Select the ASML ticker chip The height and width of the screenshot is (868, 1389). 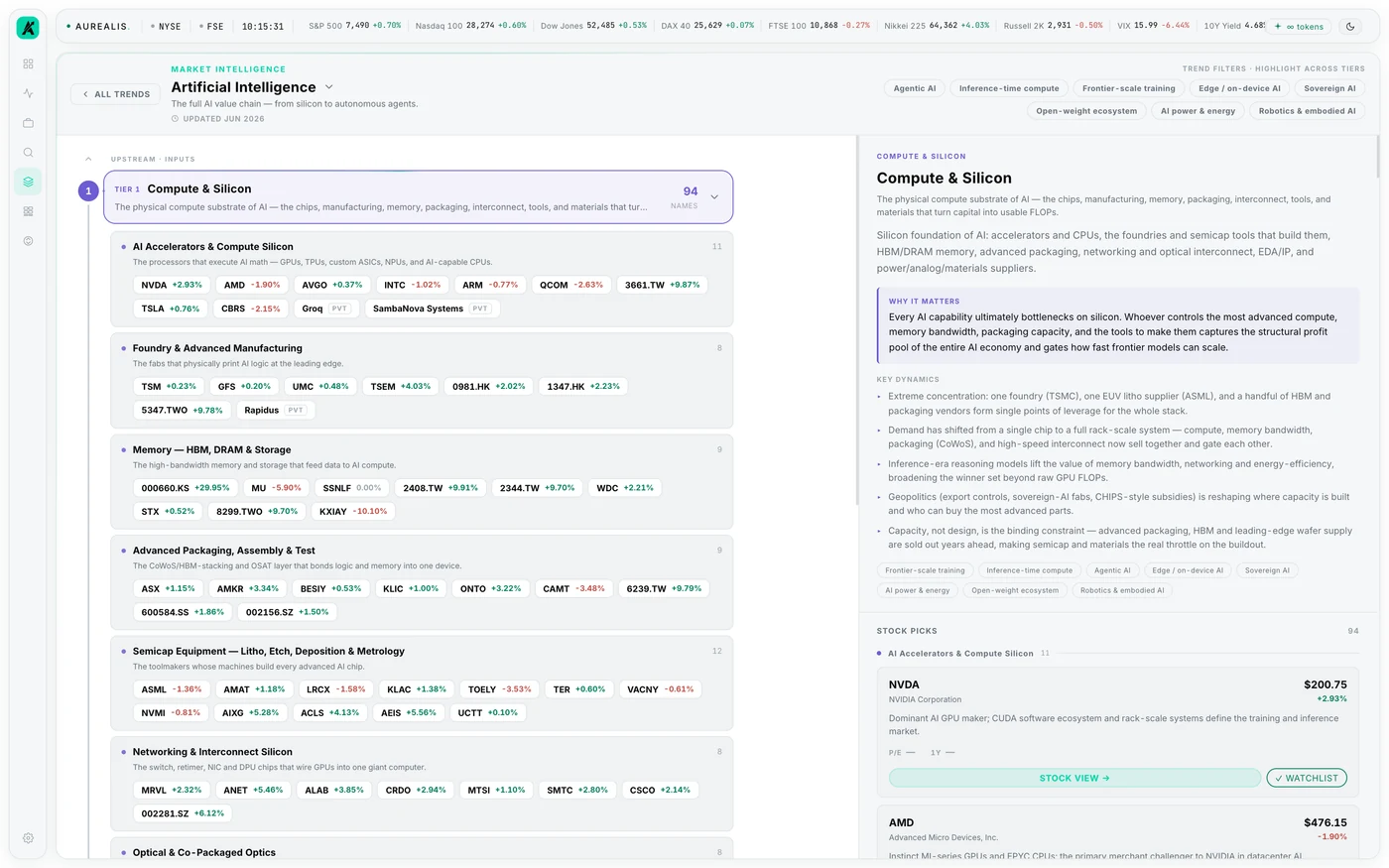tap(171, 689)
